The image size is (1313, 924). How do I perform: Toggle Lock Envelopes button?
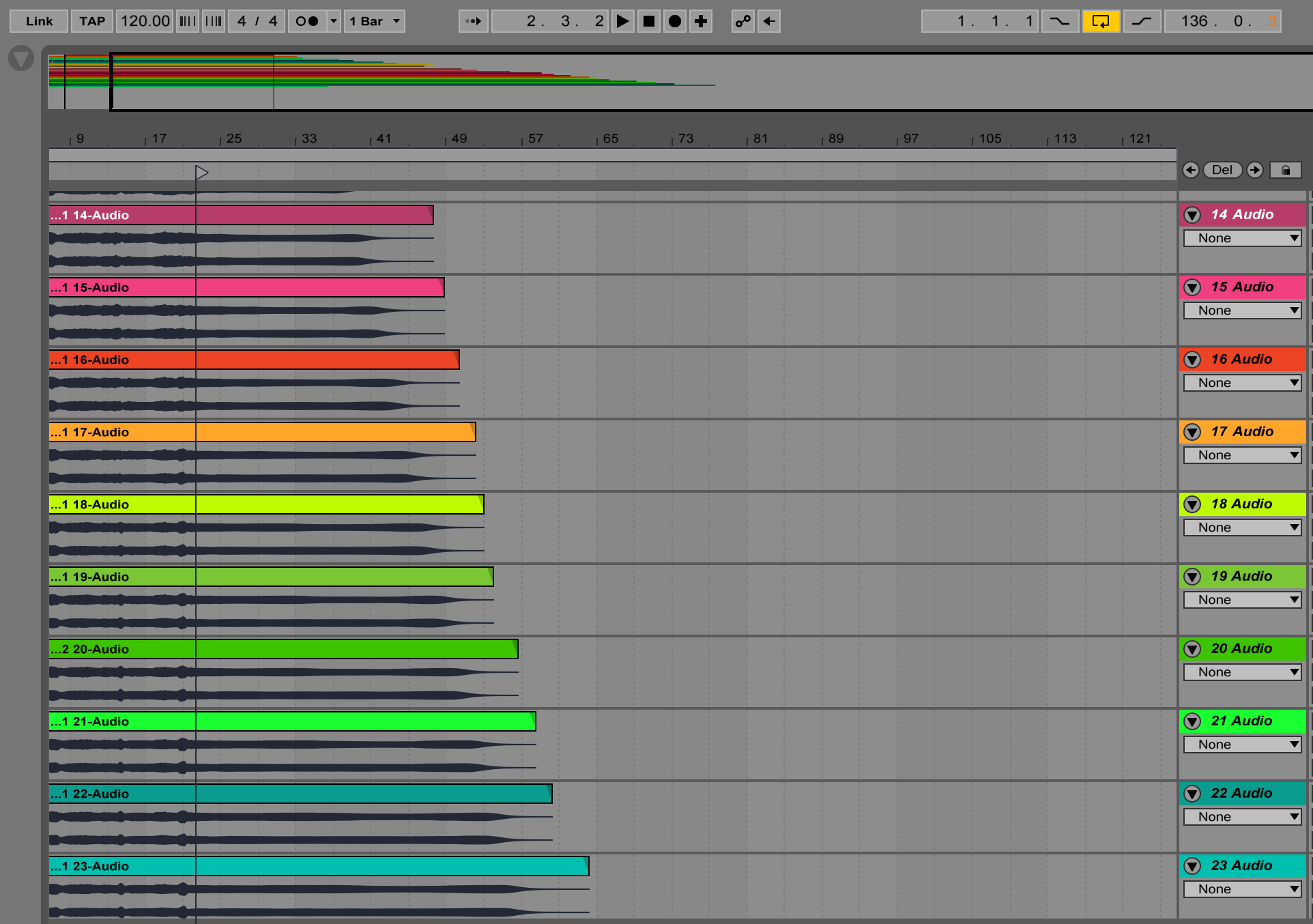point(1286,170)
